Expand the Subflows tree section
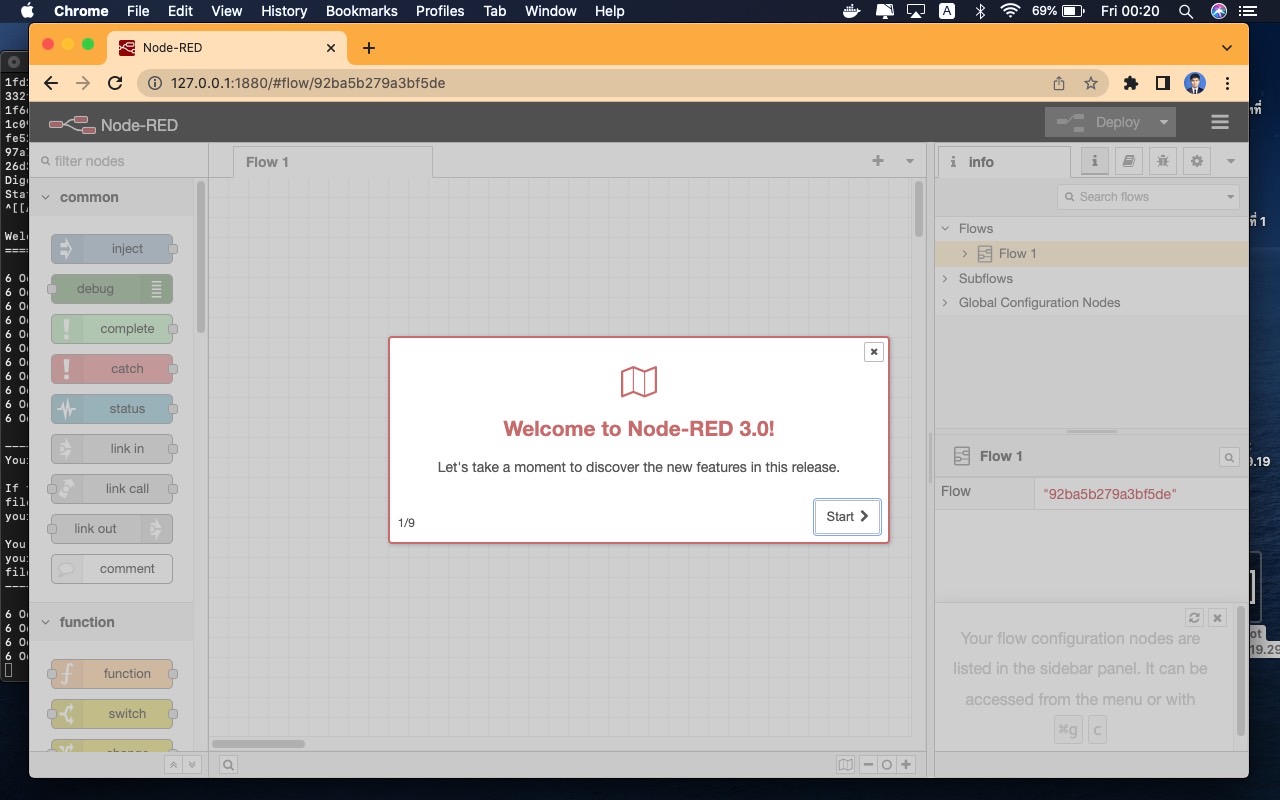This screenshot has width=1280, height=800. point(945,279)
